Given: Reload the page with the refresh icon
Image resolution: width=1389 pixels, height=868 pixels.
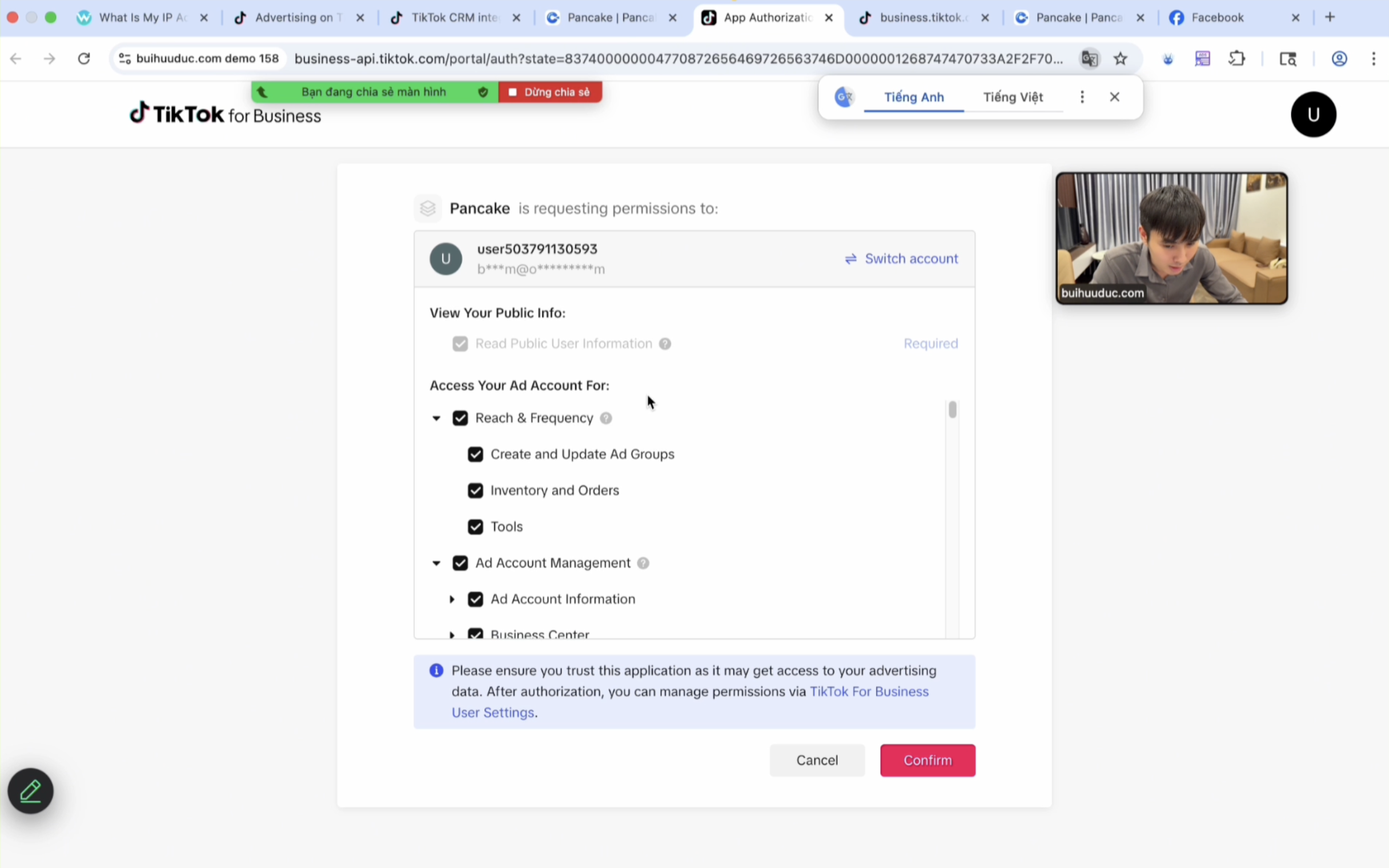Looking at the screenshot, I should click(x=85, y=59).
